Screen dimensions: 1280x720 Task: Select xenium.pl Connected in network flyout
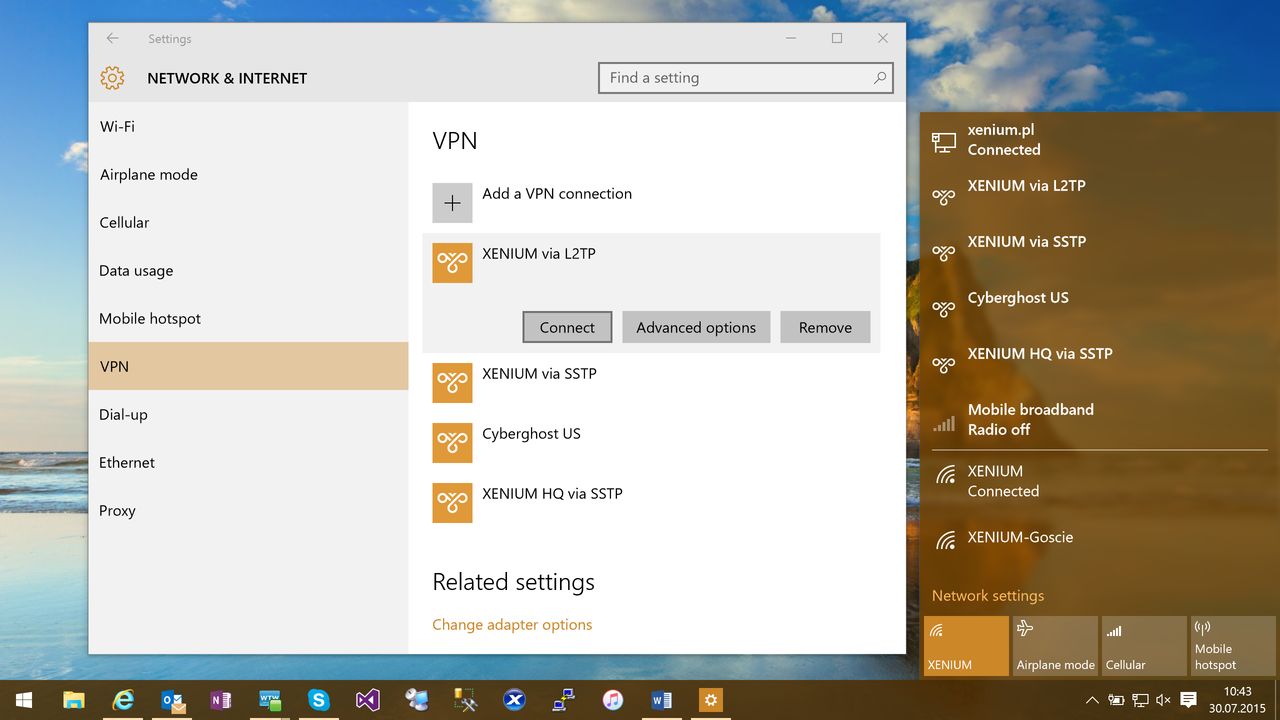click(x=1098, y=140)
